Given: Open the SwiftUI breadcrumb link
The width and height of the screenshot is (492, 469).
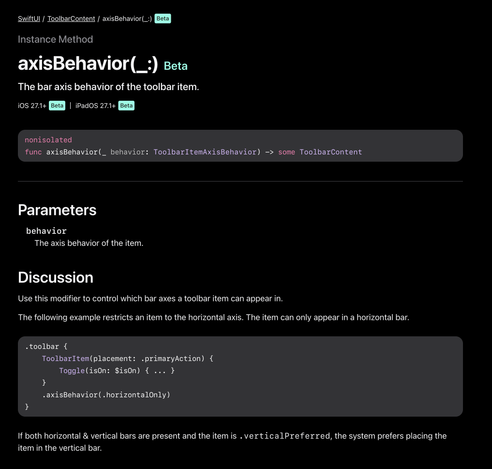Looking at the screenshot, I should click(x=29, y=19).
